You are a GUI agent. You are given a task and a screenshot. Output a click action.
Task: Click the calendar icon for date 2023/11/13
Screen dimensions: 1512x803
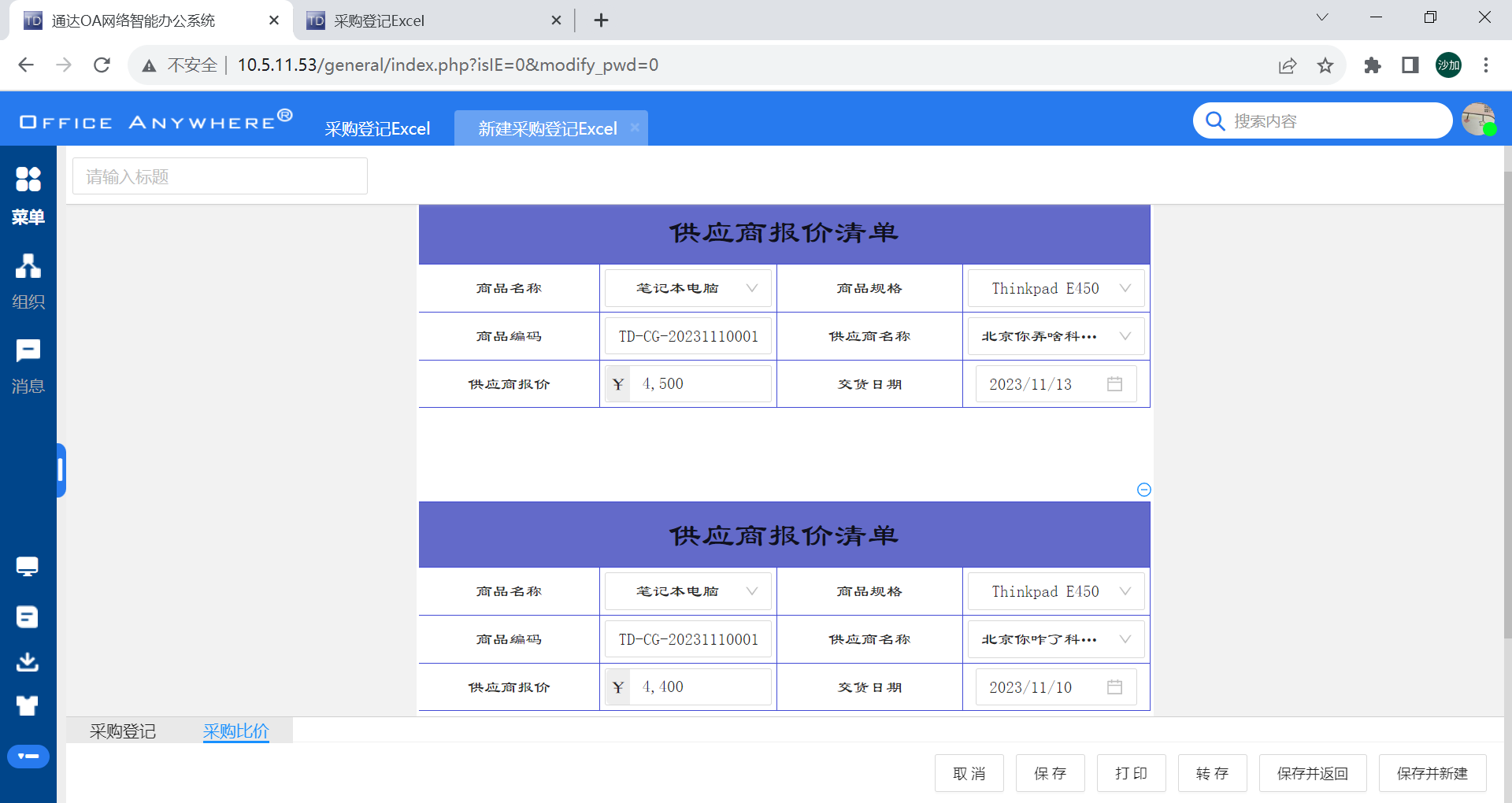(x=1114, y=384)
